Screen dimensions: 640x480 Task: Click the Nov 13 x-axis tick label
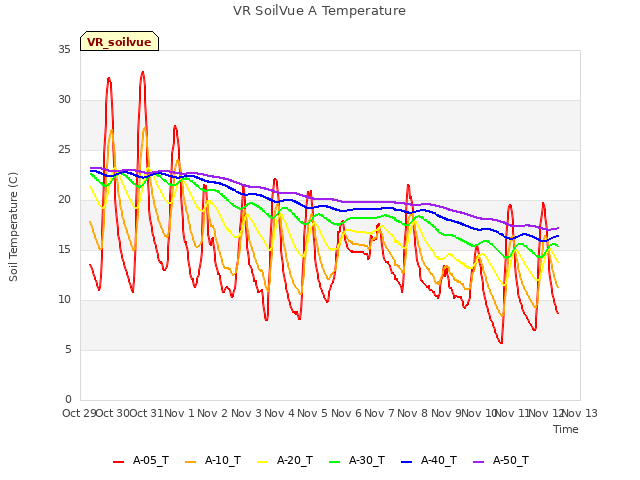tap(580, 413)
